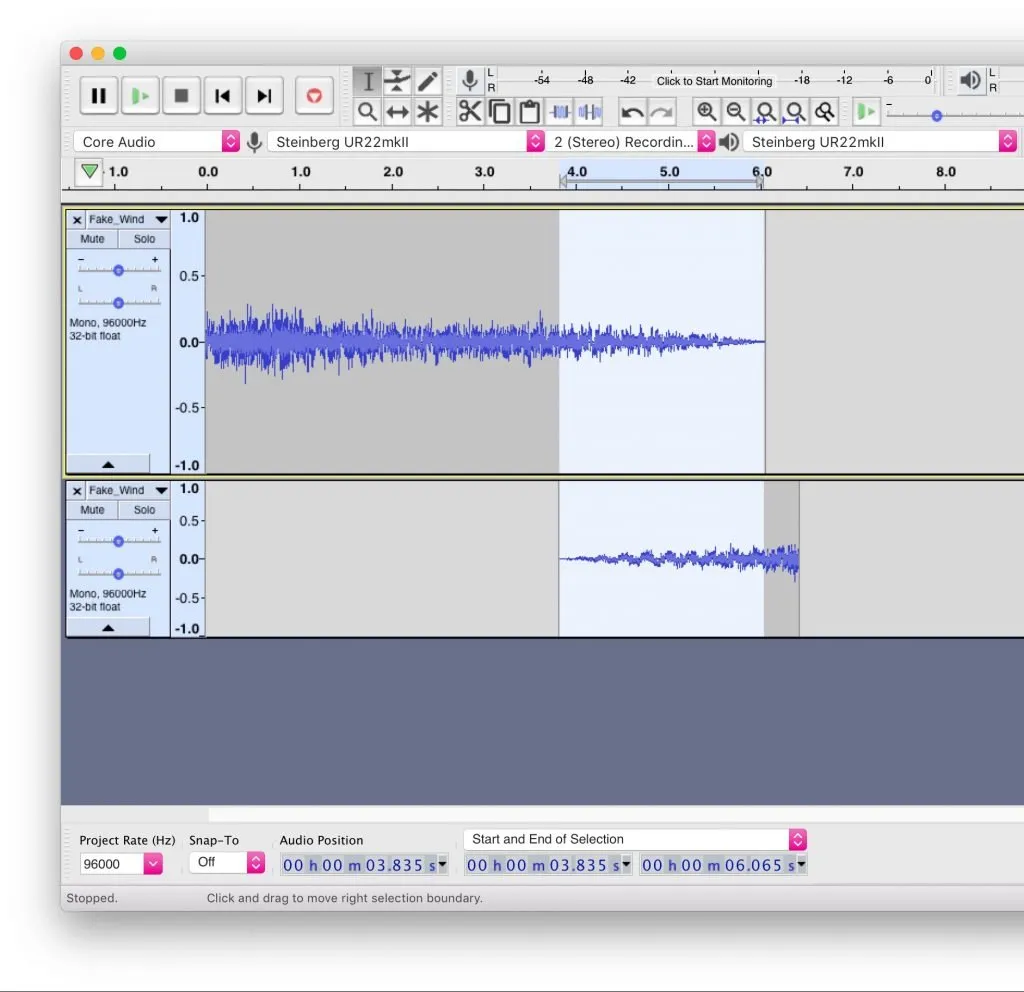
Task: Open Audio Position time format arrow
Action: click(x=443, y=865)
